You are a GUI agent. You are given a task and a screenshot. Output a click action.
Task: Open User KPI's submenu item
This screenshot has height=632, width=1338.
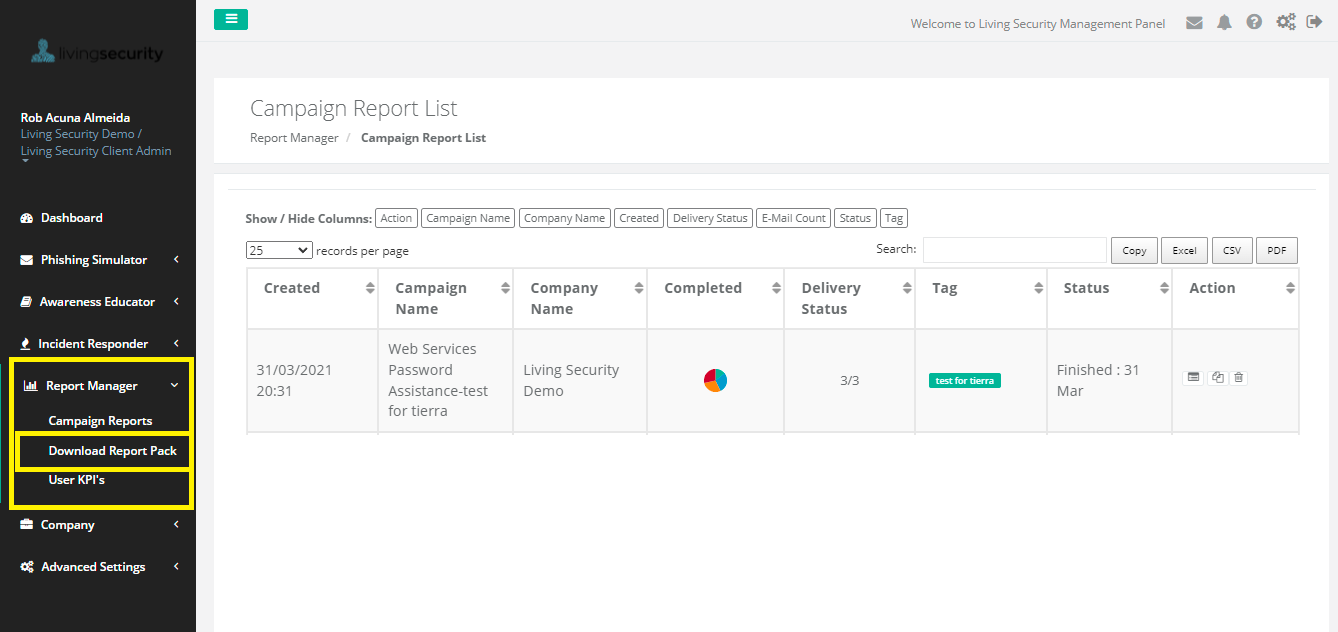pos(77,480)
